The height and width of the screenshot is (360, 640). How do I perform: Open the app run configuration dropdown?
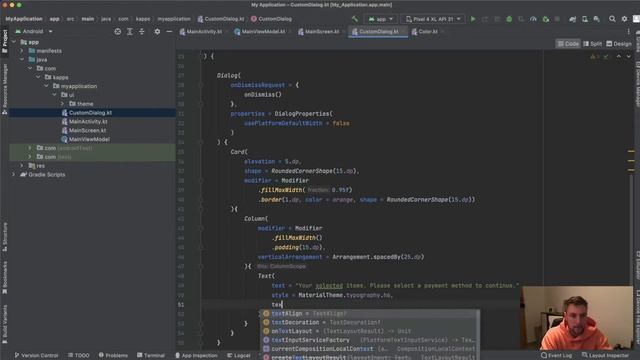tap(380, 19)
